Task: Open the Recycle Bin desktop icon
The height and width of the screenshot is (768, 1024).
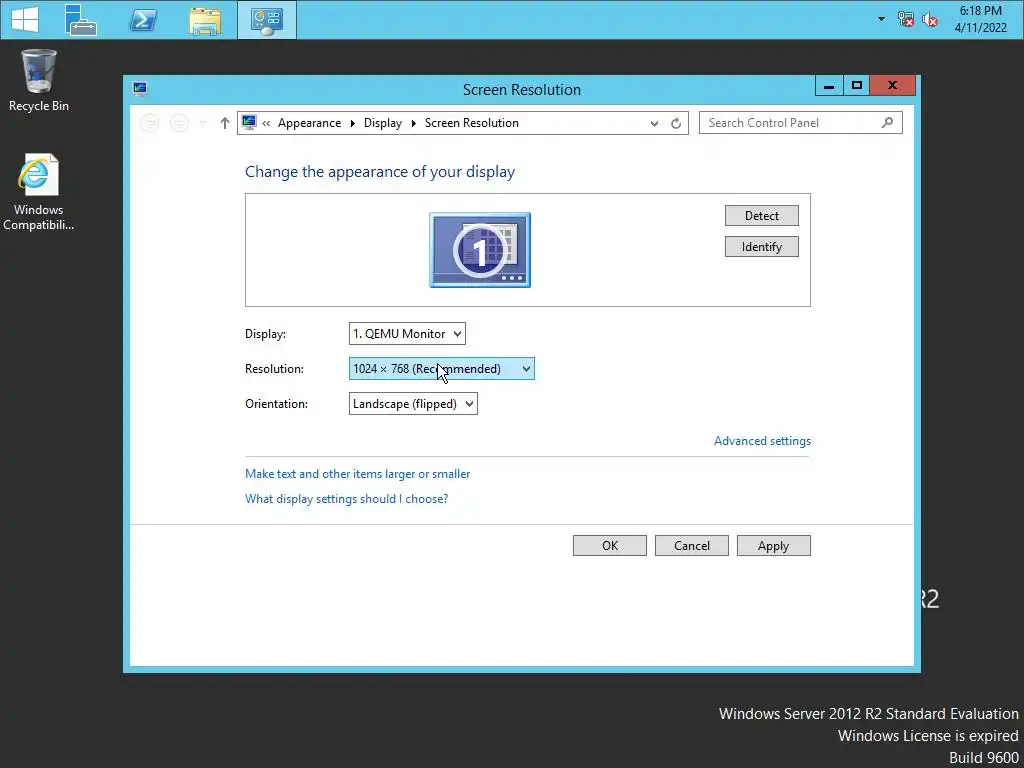Action: point(39,80)
